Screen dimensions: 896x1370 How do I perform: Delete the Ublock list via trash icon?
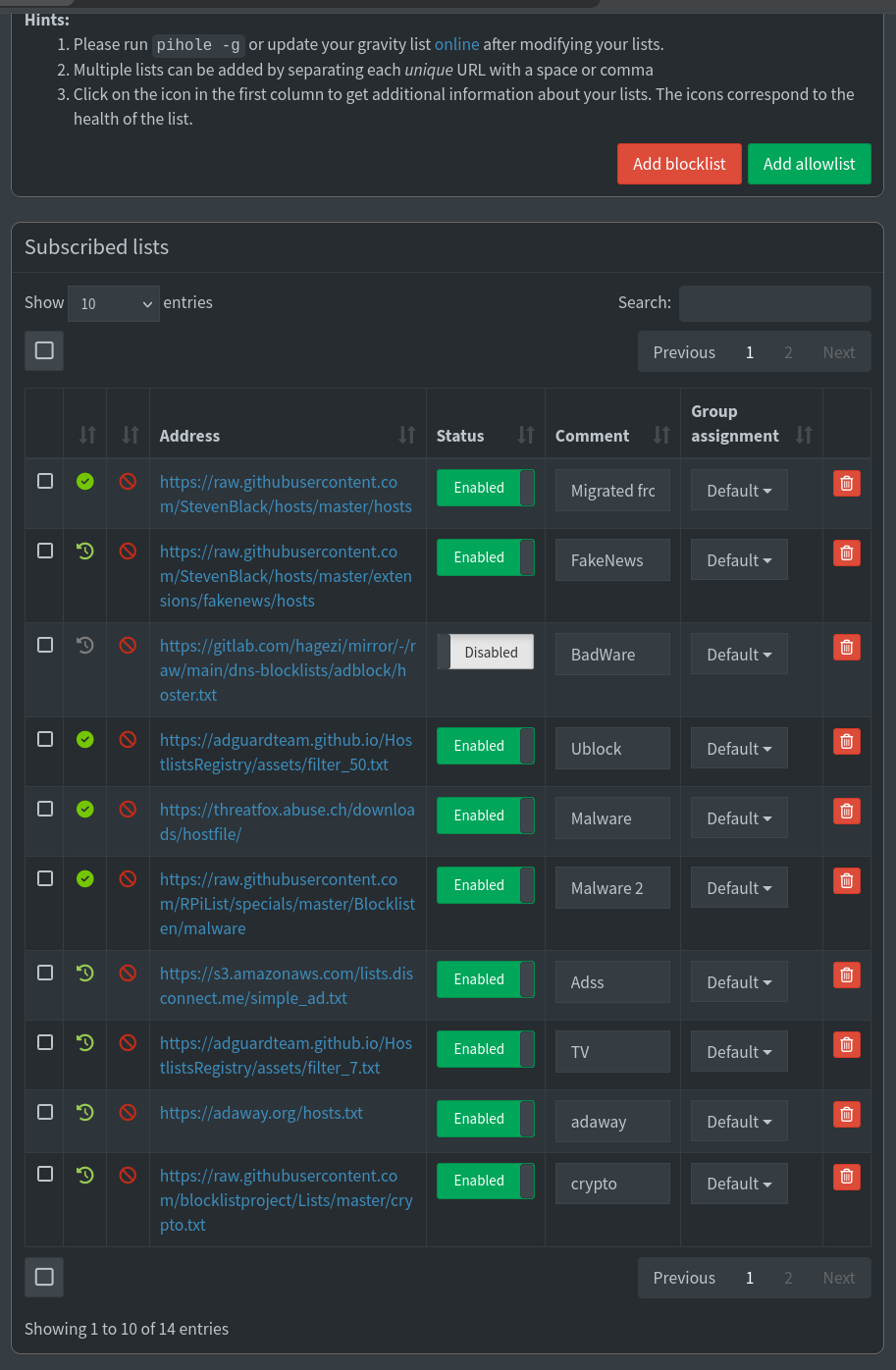point(847,741)
